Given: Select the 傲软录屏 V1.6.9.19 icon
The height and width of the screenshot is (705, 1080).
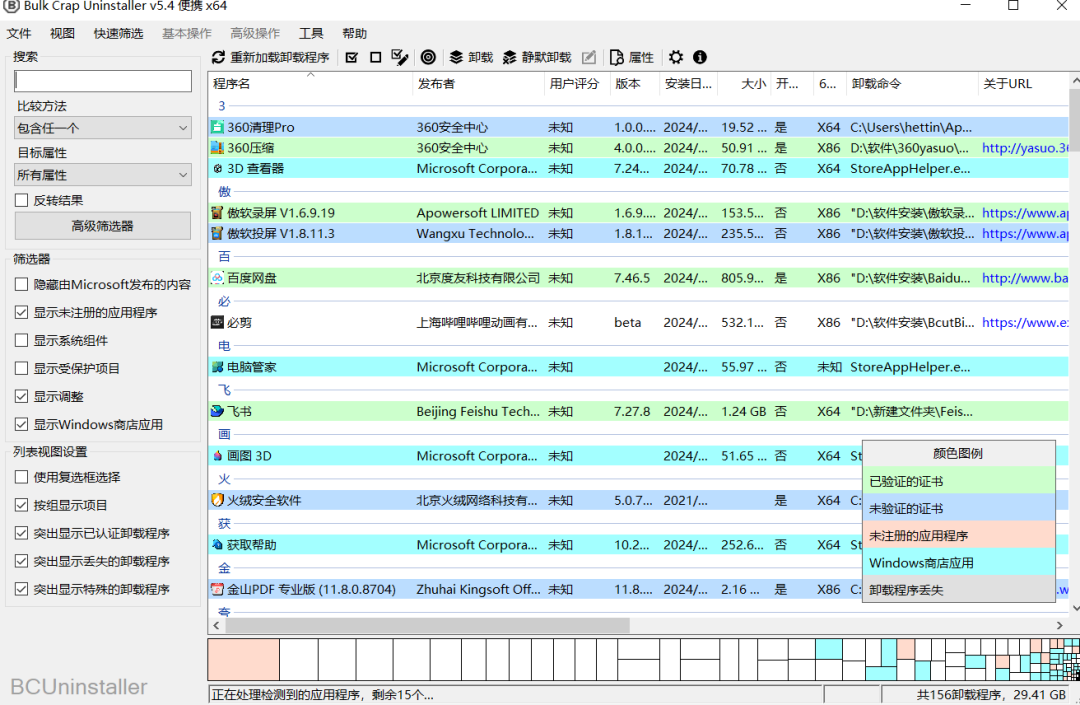Looking at the screenshot, I should (218, 213).
